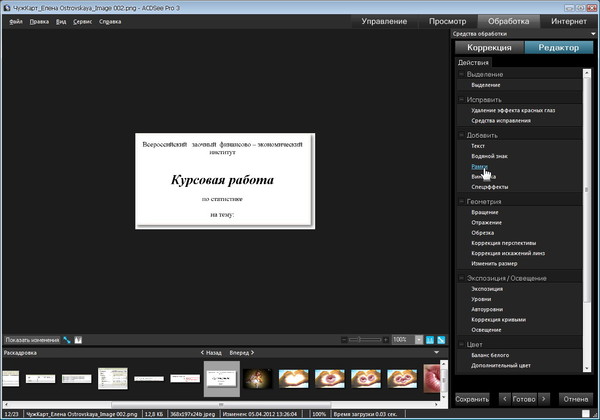600x420 pixels.
Task: Open Дополнительный цвет tool
Action: pos(501,365)
